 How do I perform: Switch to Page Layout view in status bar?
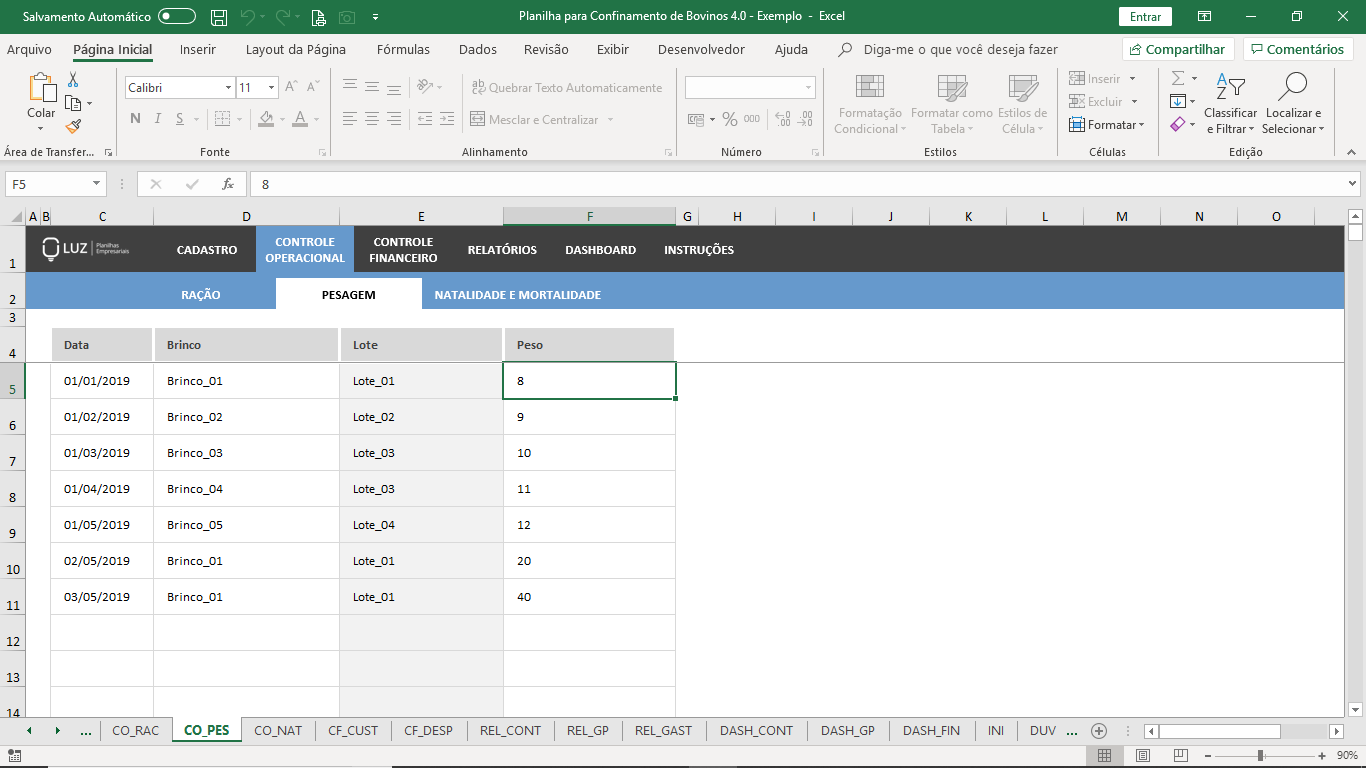[1143, 755]
